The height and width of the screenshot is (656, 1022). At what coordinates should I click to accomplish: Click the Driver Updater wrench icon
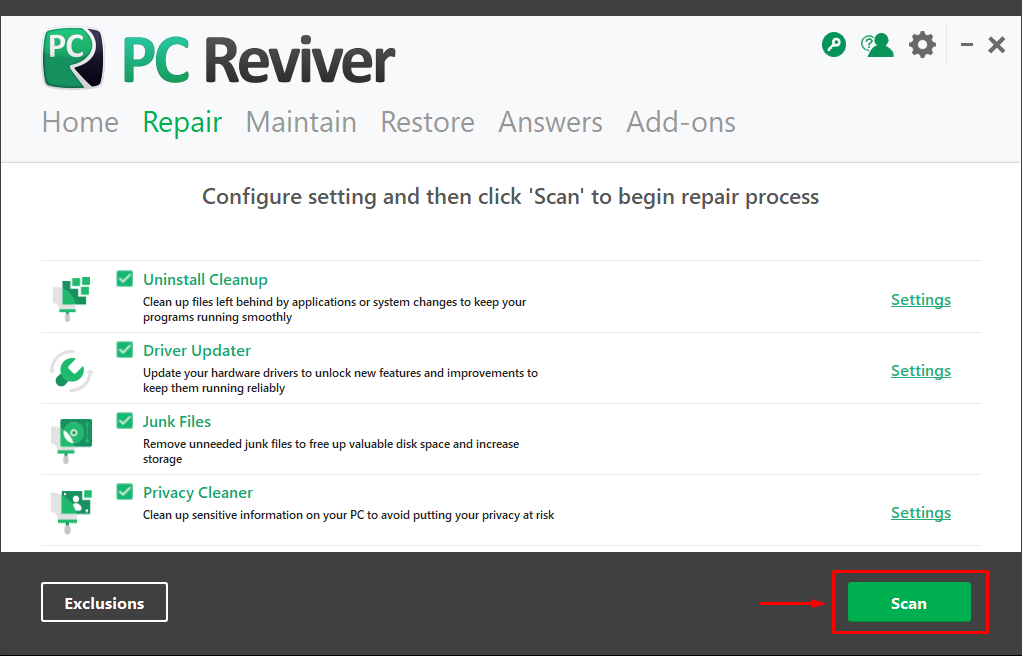(x=71, y=370)
